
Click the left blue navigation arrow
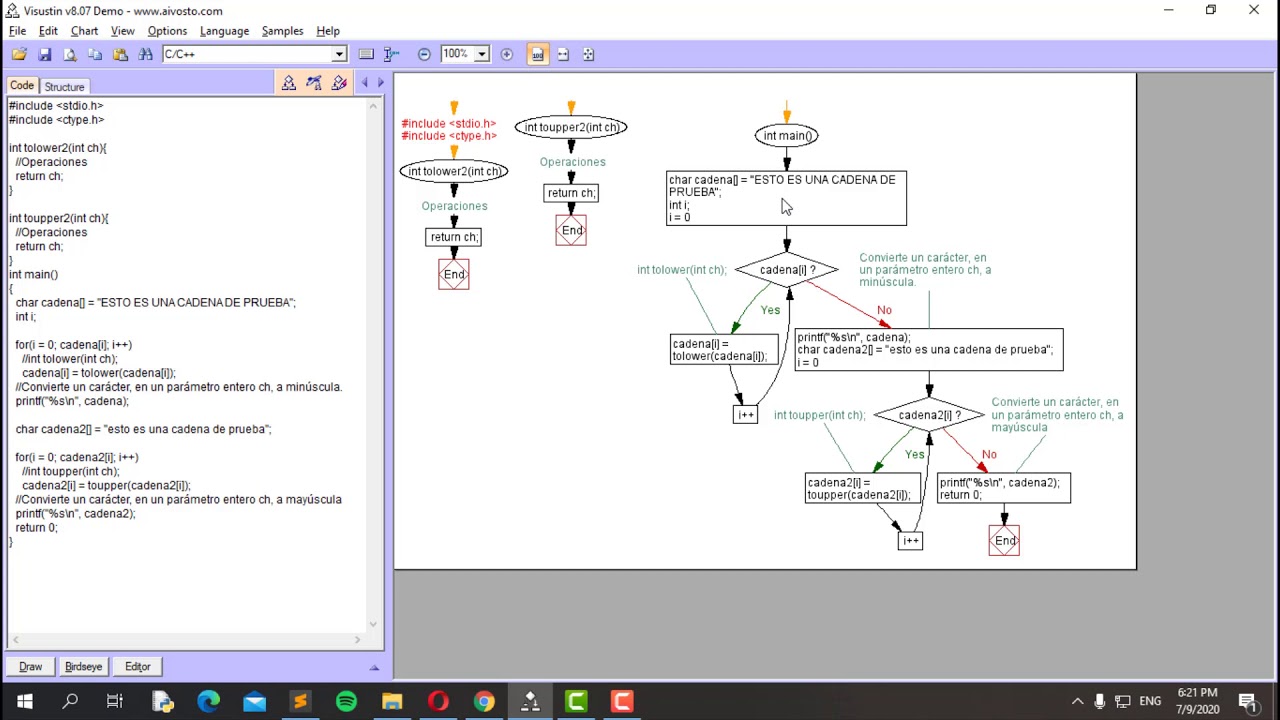coord(364,83)
